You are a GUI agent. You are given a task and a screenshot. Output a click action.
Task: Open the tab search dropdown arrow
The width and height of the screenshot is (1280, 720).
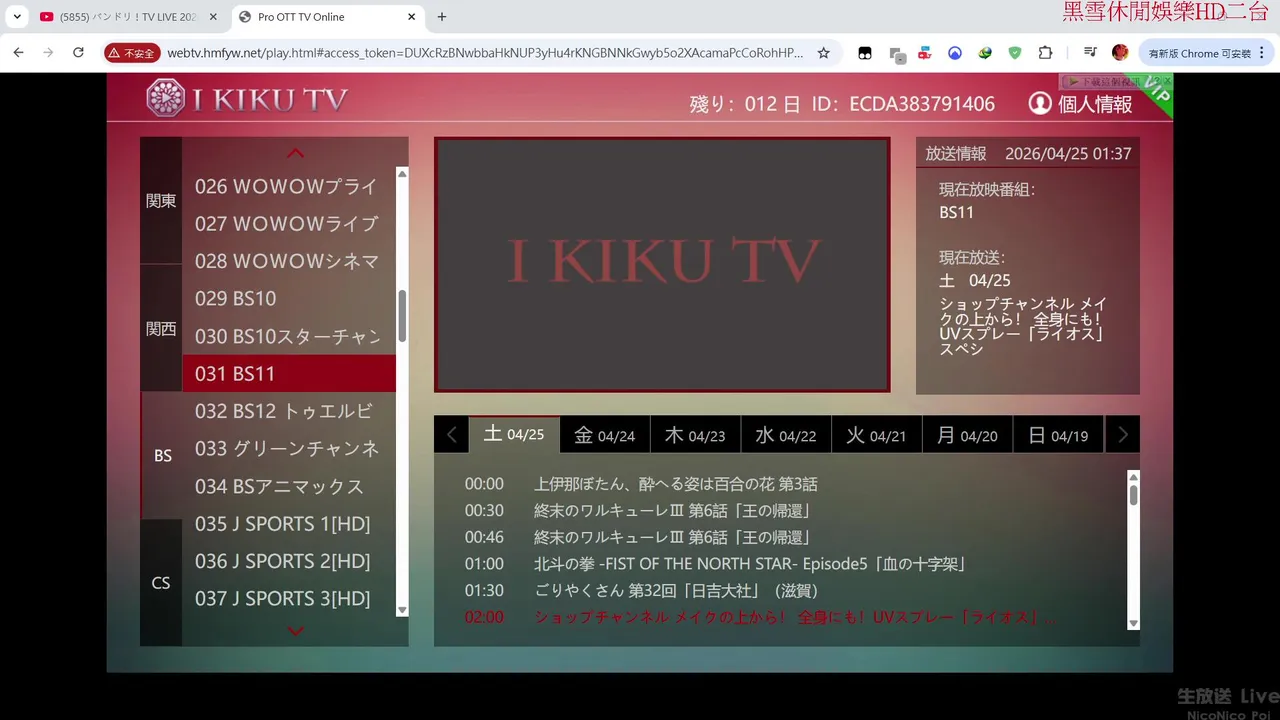17,17
